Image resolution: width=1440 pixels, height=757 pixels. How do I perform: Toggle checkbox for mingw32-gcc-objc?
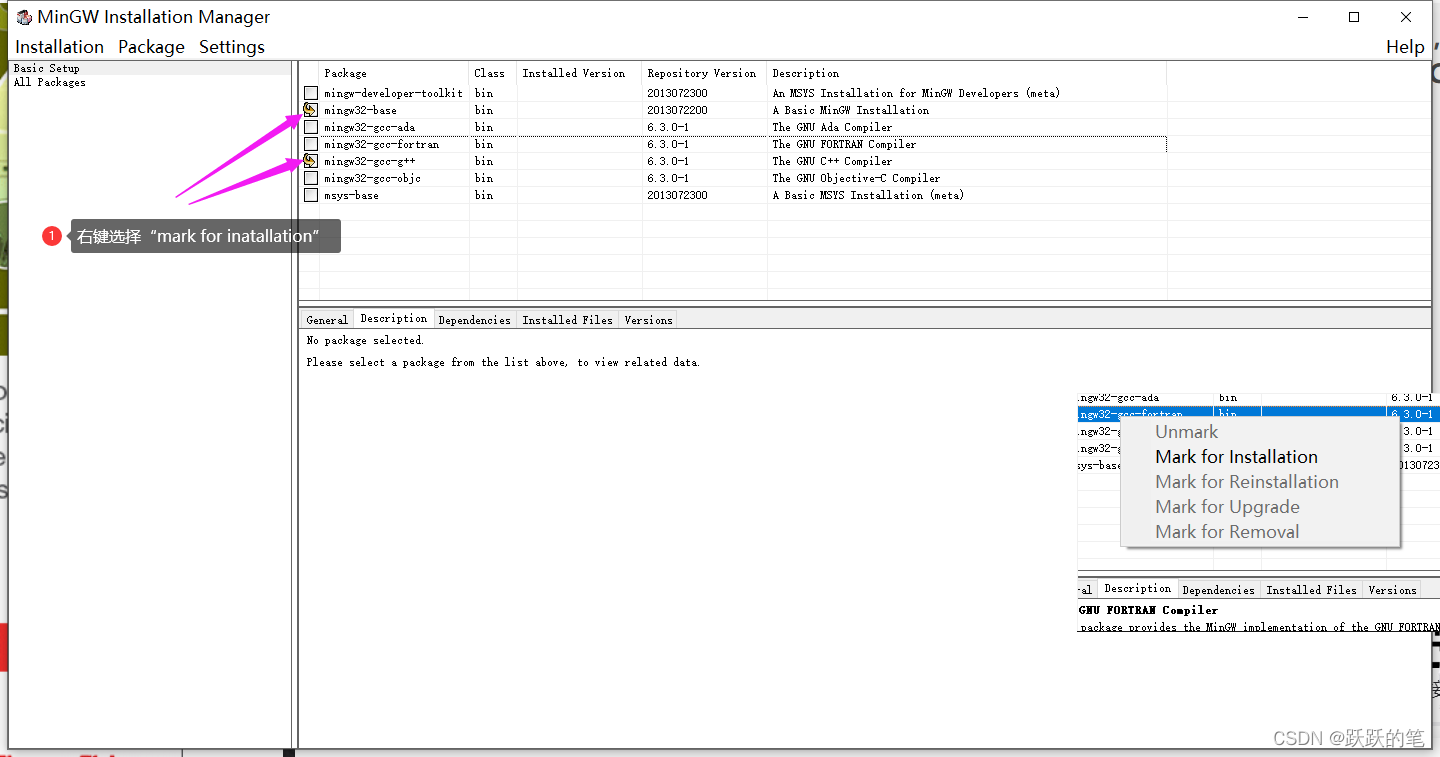(x=311, y=178)
